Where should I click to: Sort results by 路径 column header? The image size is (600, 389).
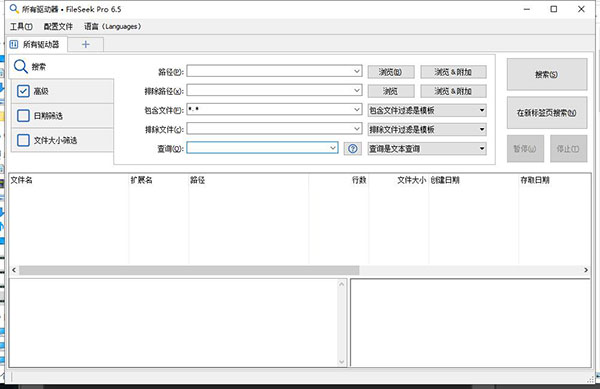[x=249, y=180]
